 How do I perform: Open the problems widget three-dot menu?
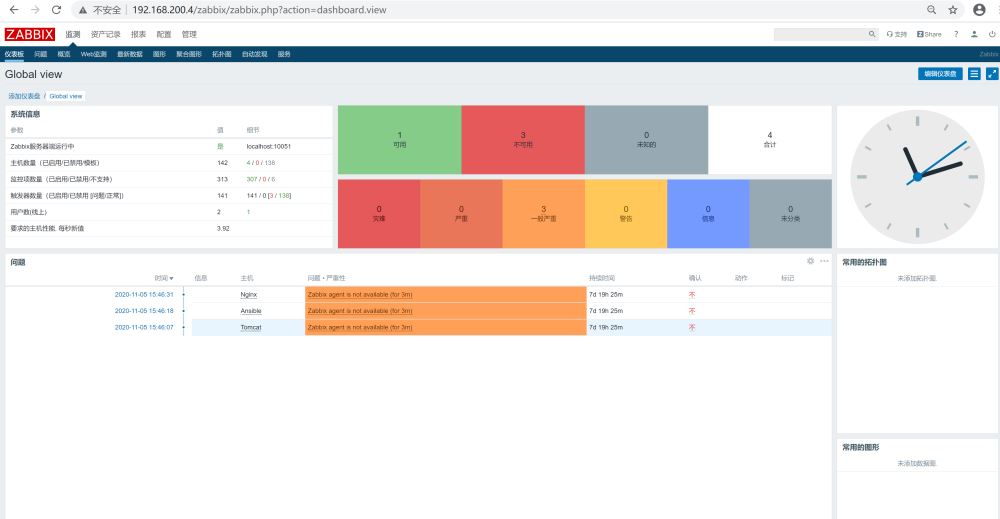click(824, 261)
